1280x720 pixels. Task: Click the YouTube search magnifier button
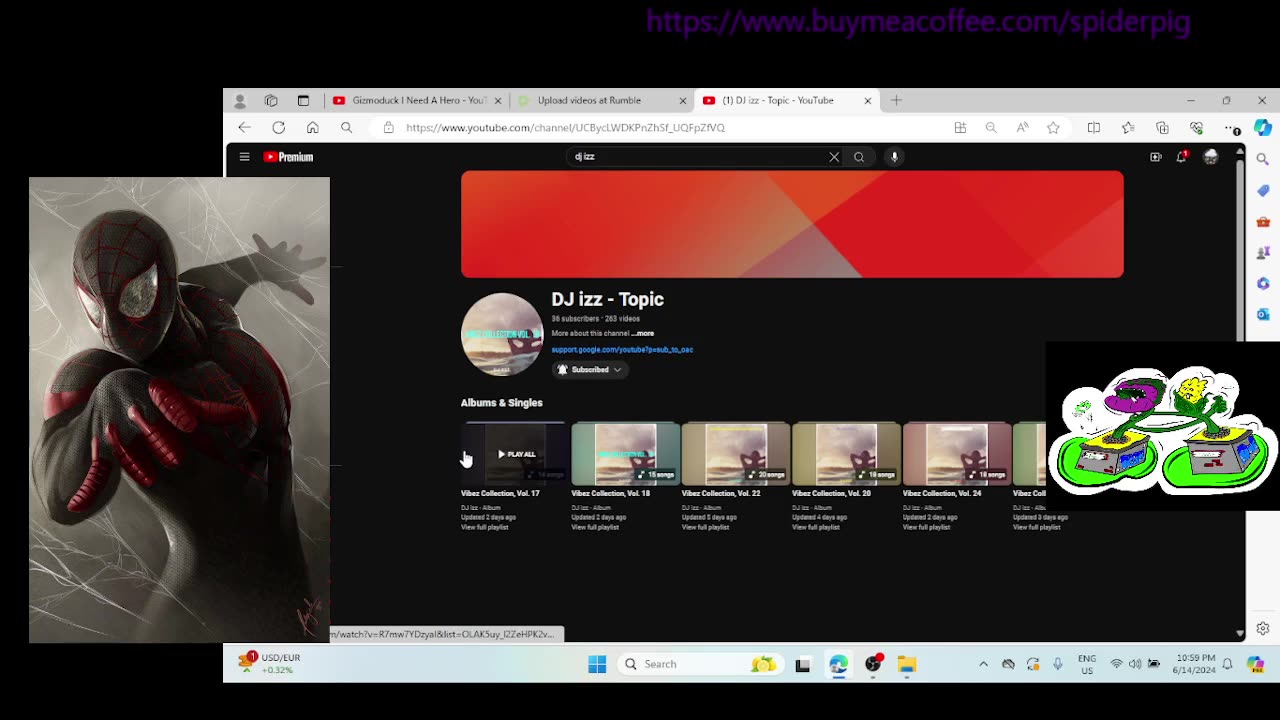pyautogui.click(x=859, y=157)
